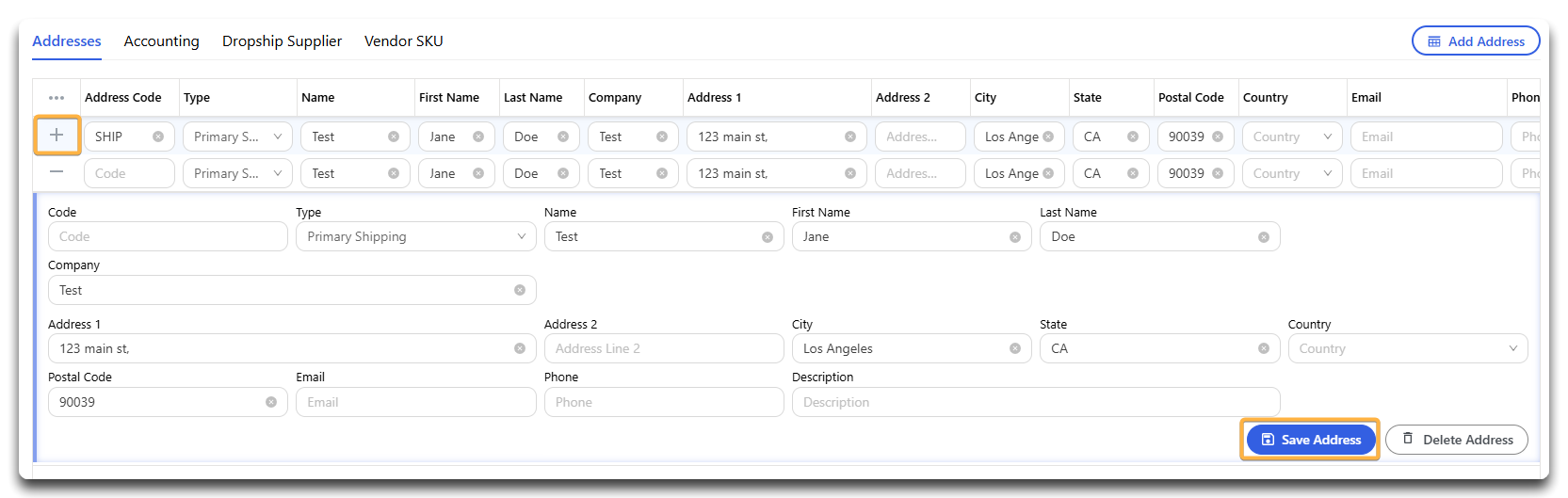1568x498 pixels.
Task: Clear the Address 1 field in detail form
Action: point(520,348)
